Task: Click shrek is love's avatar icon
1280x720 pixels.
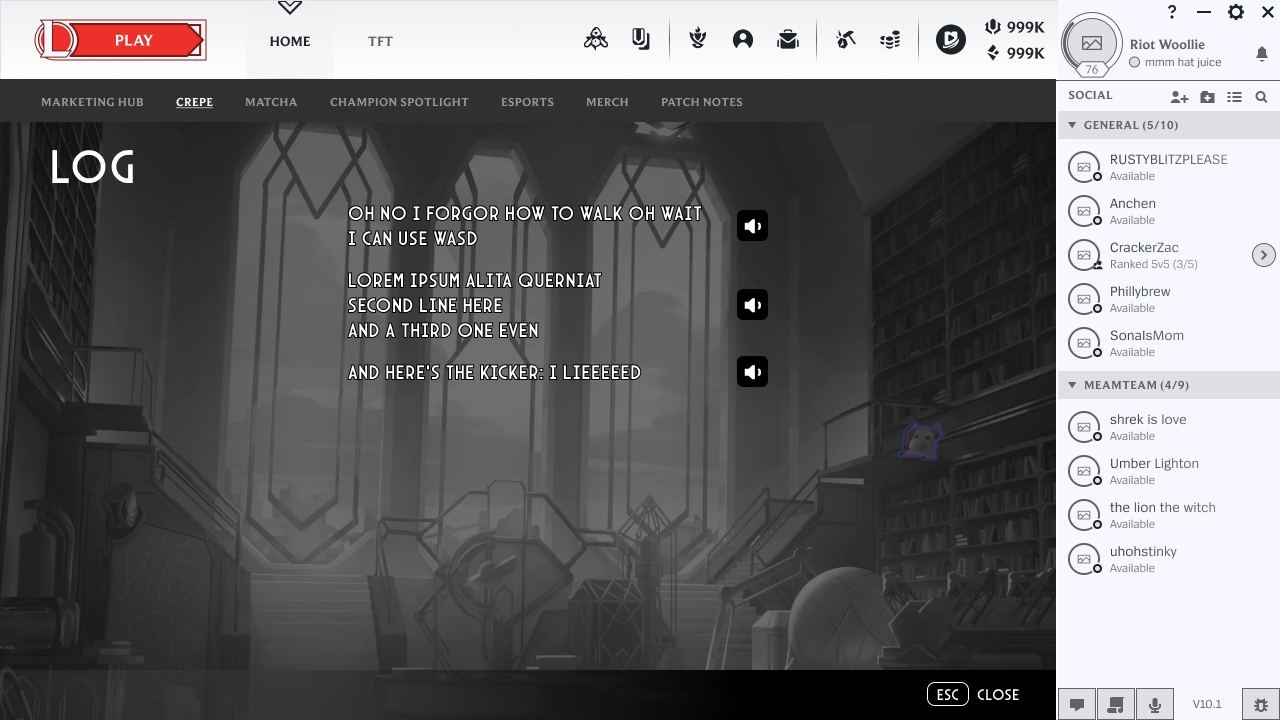Action: (1084, 427)
